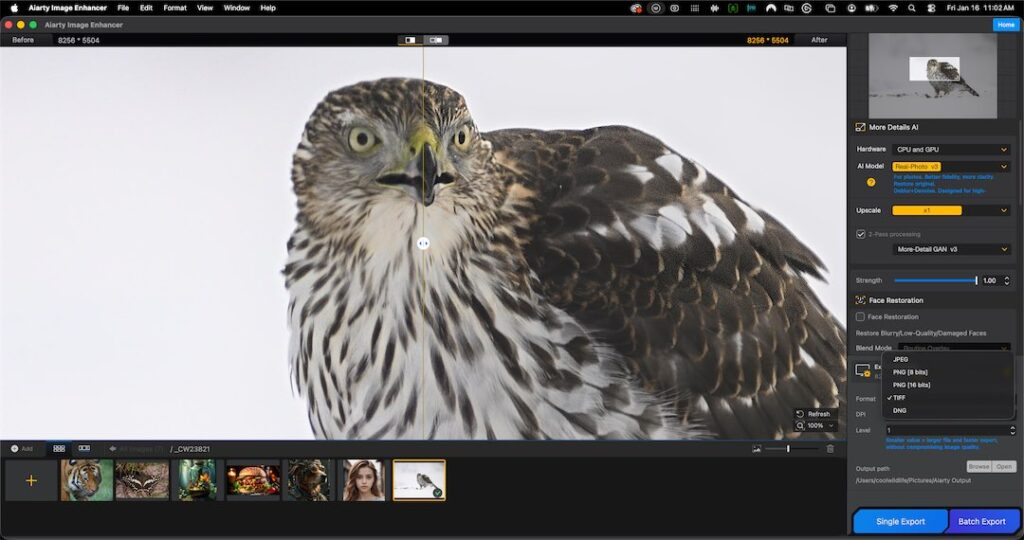Click the After label tab
Image resolution: width=1024 pixels, height=540 pixels.
tap(819, 40)
